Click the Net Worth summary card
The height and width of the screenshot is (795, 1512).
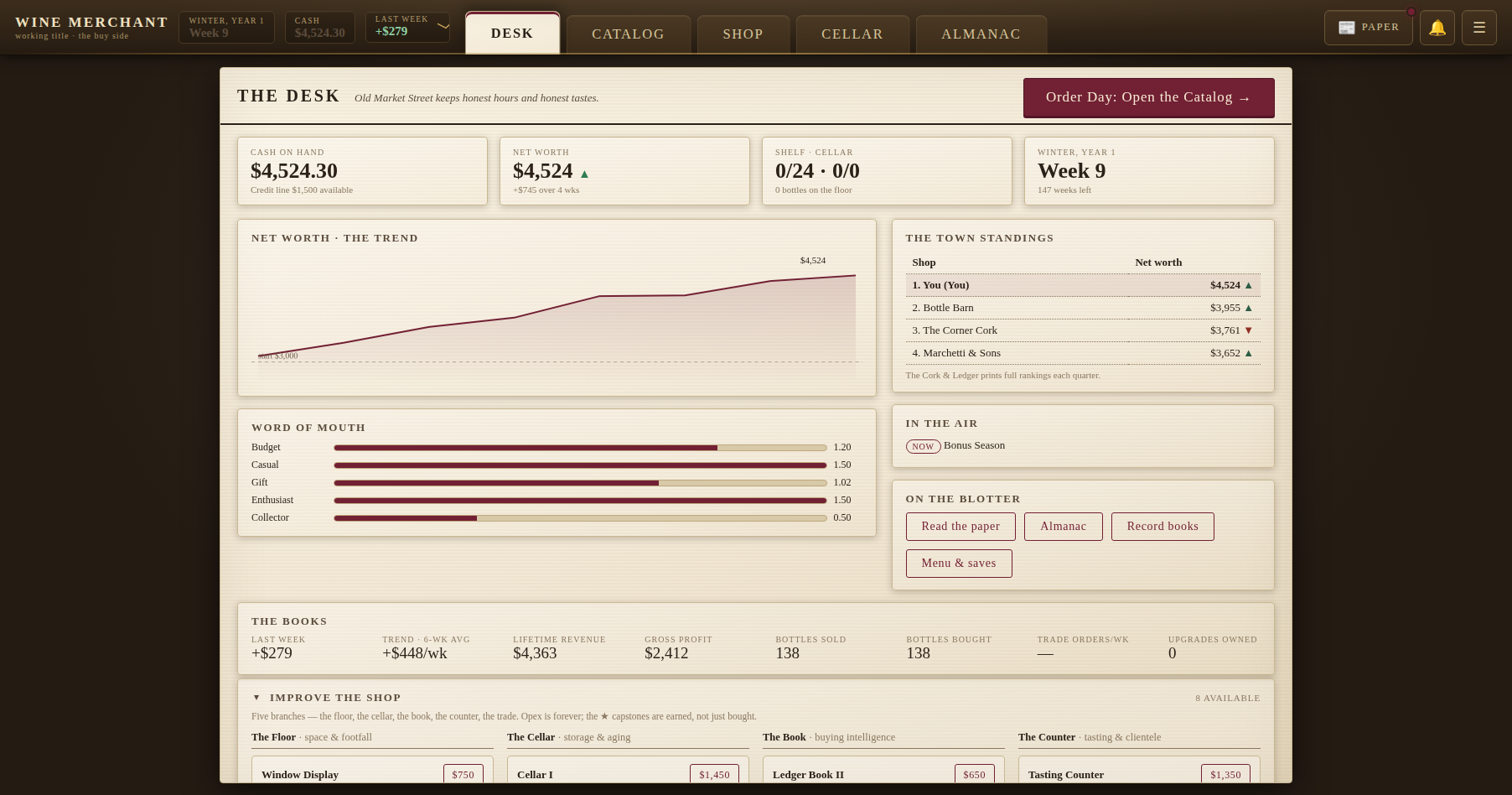tap(624, 171)
